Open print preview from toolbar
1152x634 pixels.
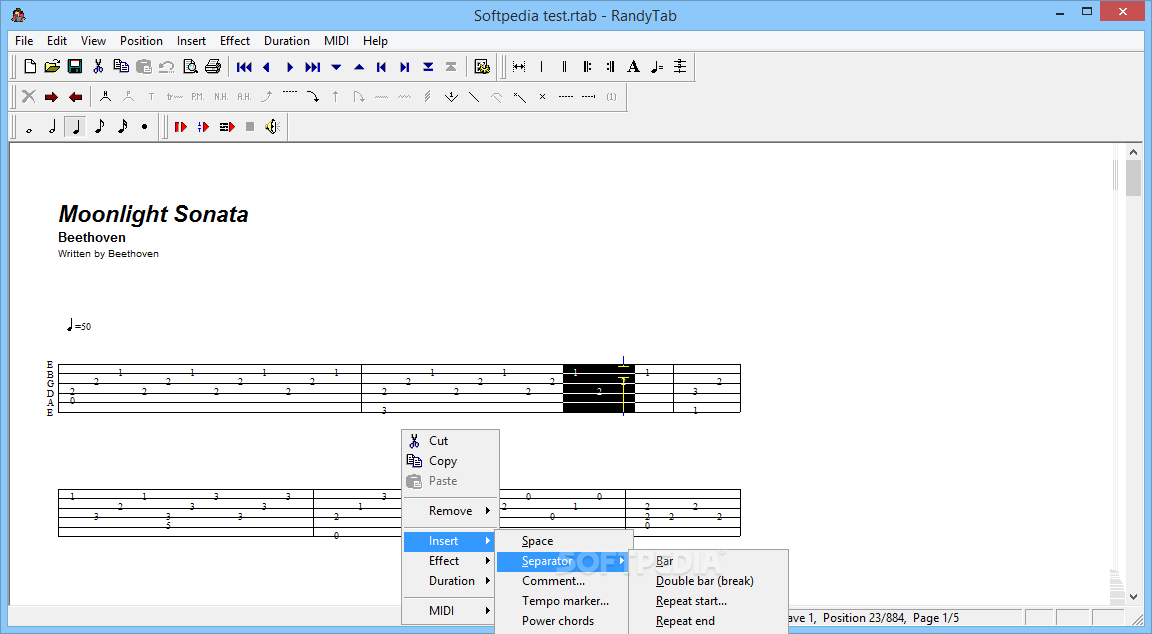(x=190, y=67)
